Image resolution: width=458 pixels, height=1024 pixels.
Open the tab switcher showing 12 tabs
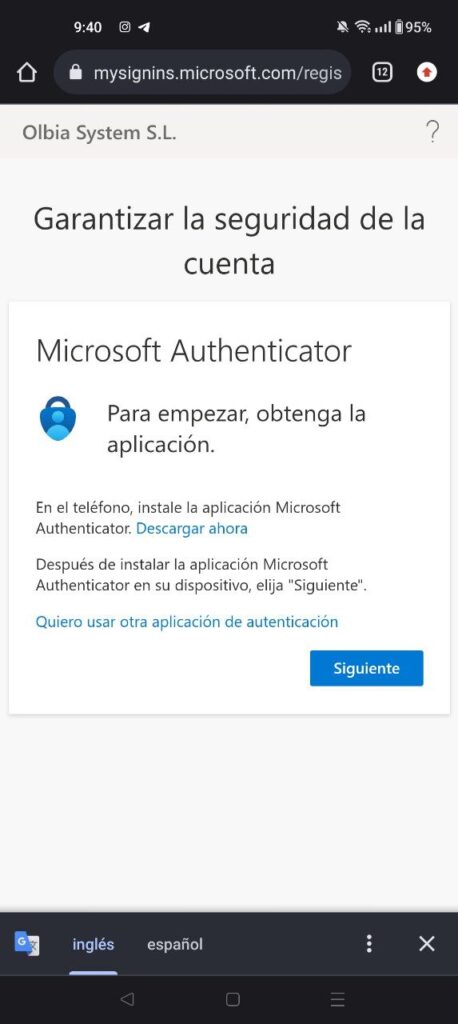coord(382,72)
